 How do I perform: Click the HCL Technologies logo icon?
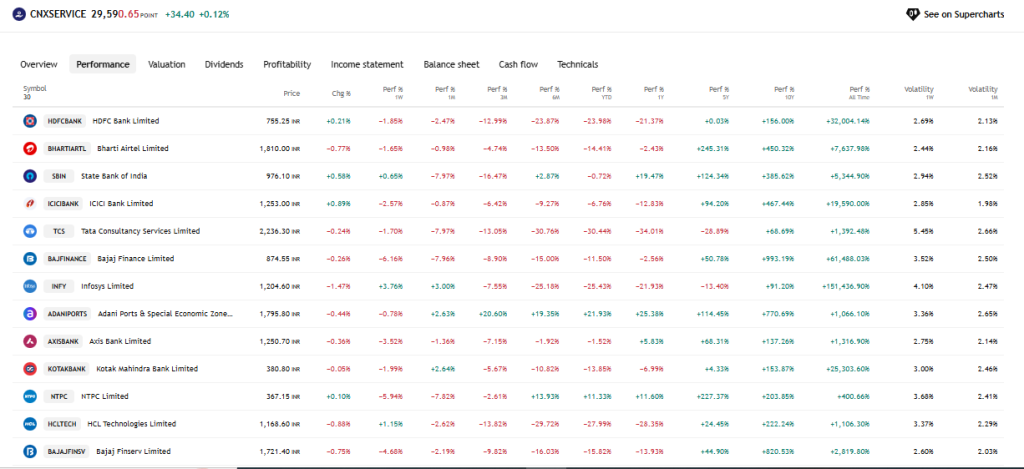pyautogui.click(x=30, y=424)
